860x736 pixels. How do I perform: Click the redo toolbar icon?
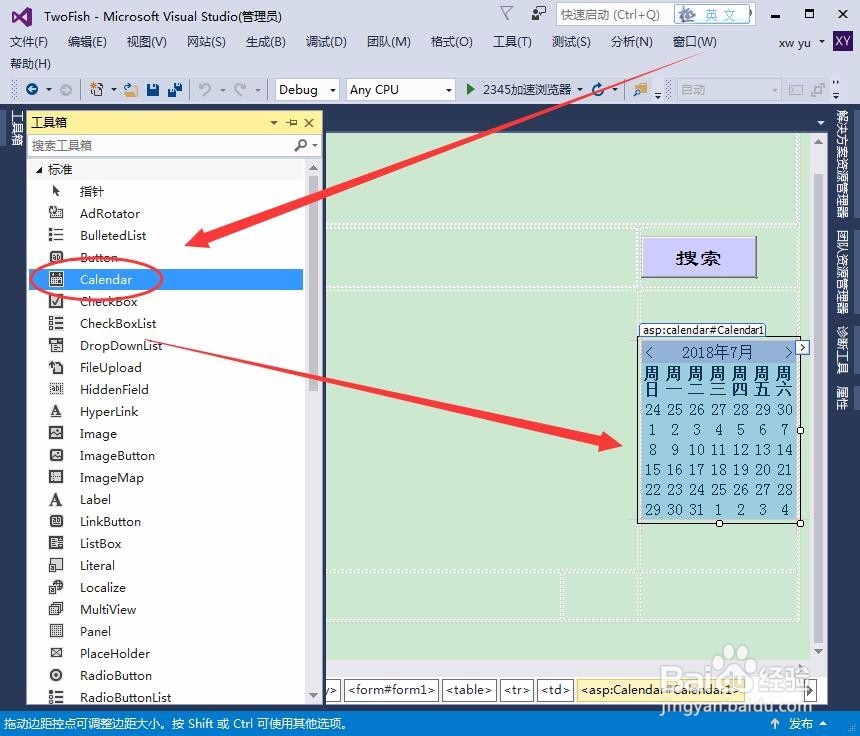tap(240, 89)
